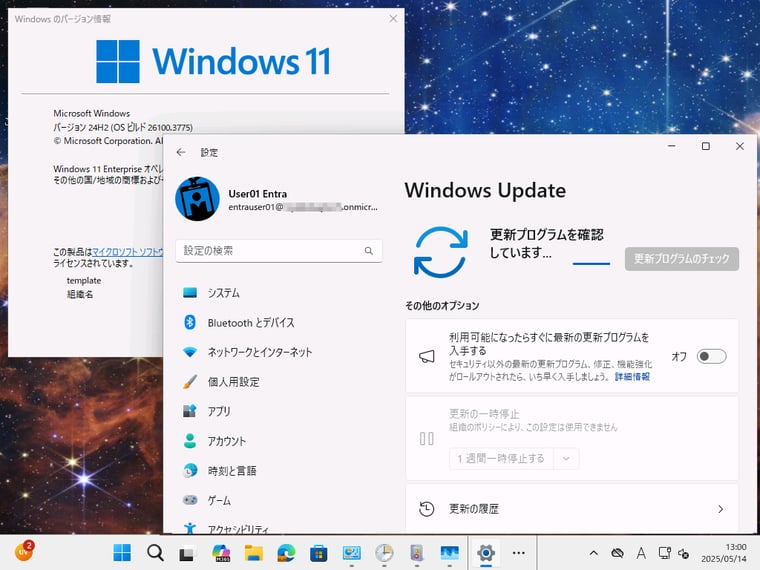
Task: Open the clock and date 13:00
Action: pyautogui.click(x=723, y=553)
